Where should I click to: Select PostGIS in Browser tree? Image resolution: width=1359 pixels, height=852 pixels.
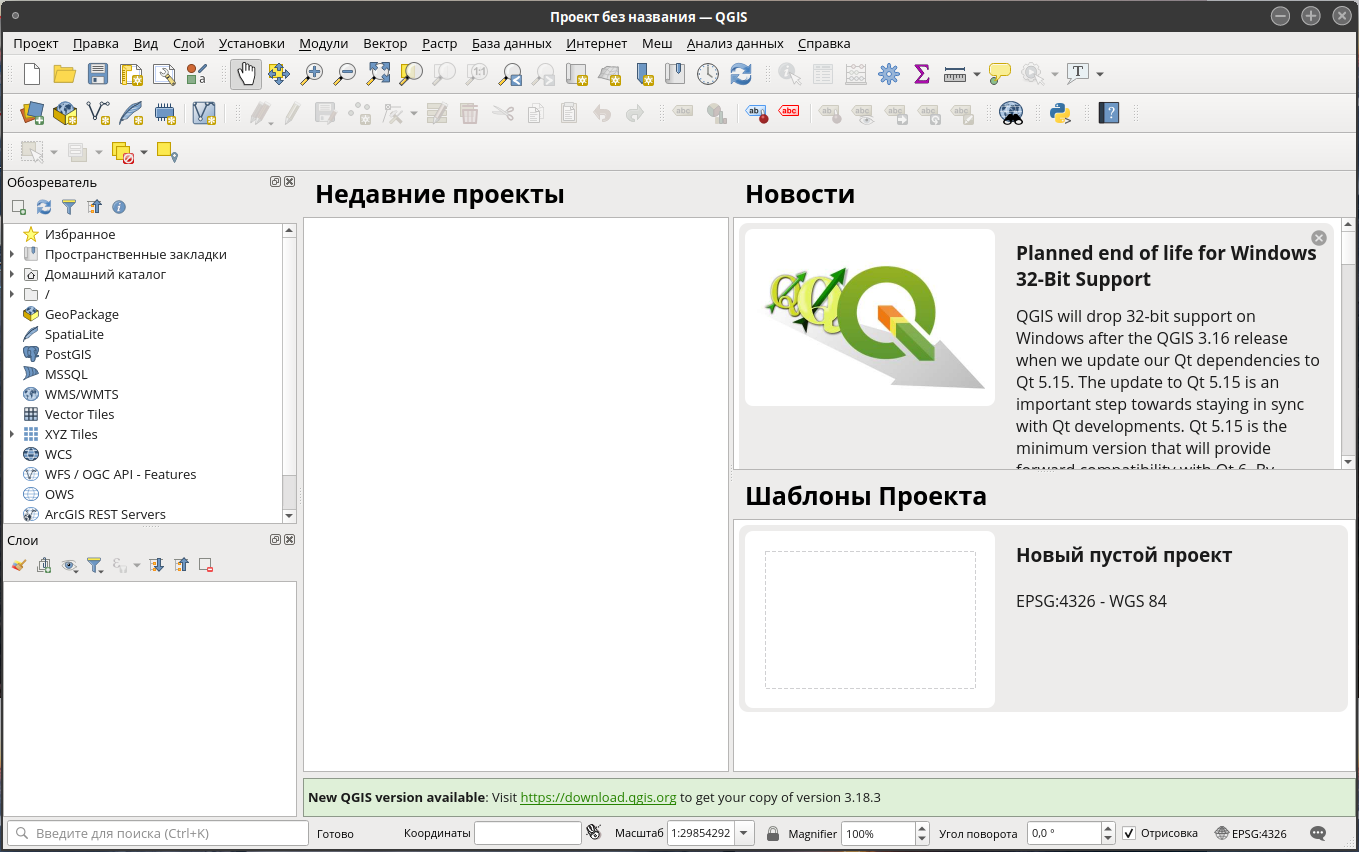67,354
